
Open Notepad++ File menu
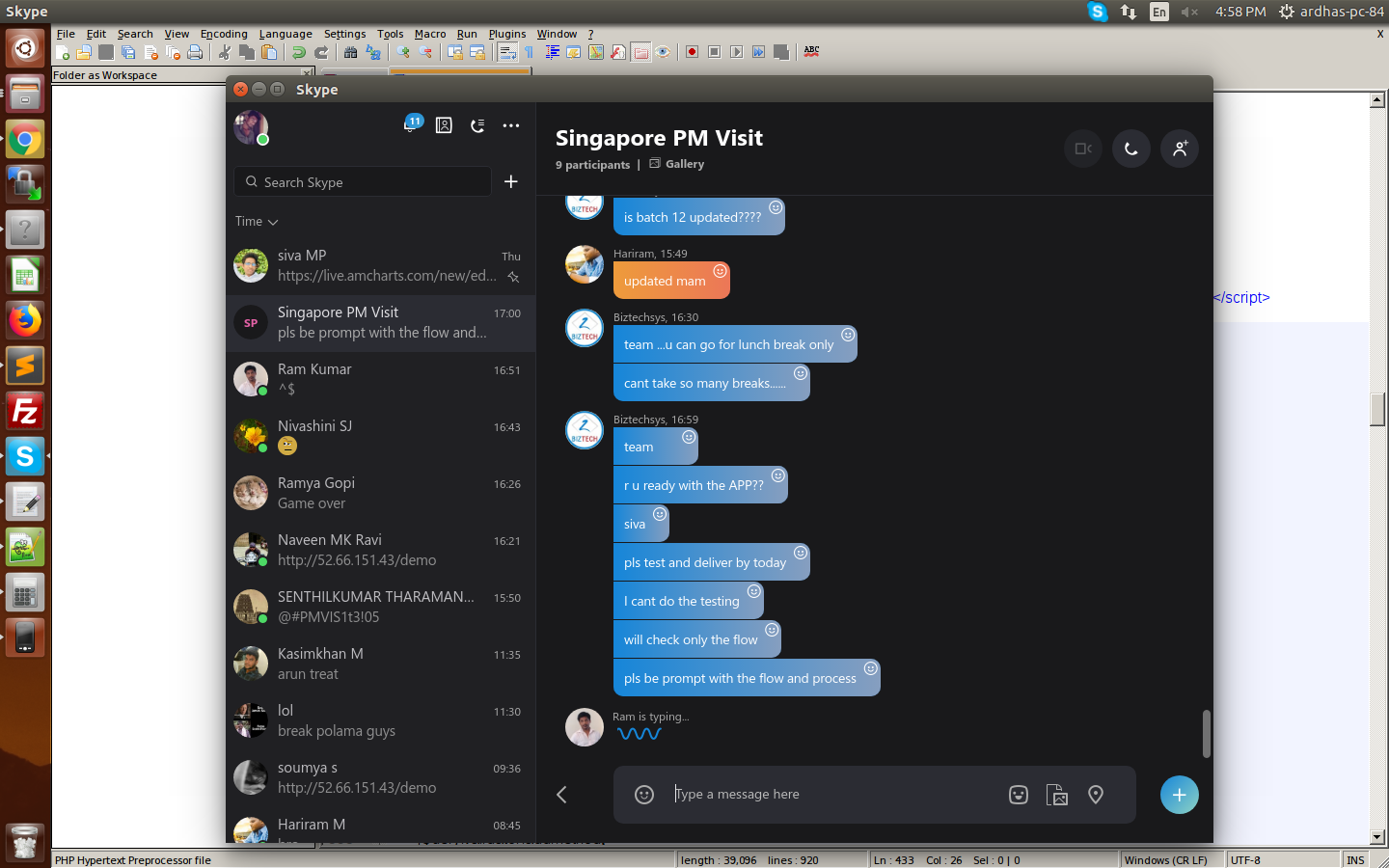[66, 34]
